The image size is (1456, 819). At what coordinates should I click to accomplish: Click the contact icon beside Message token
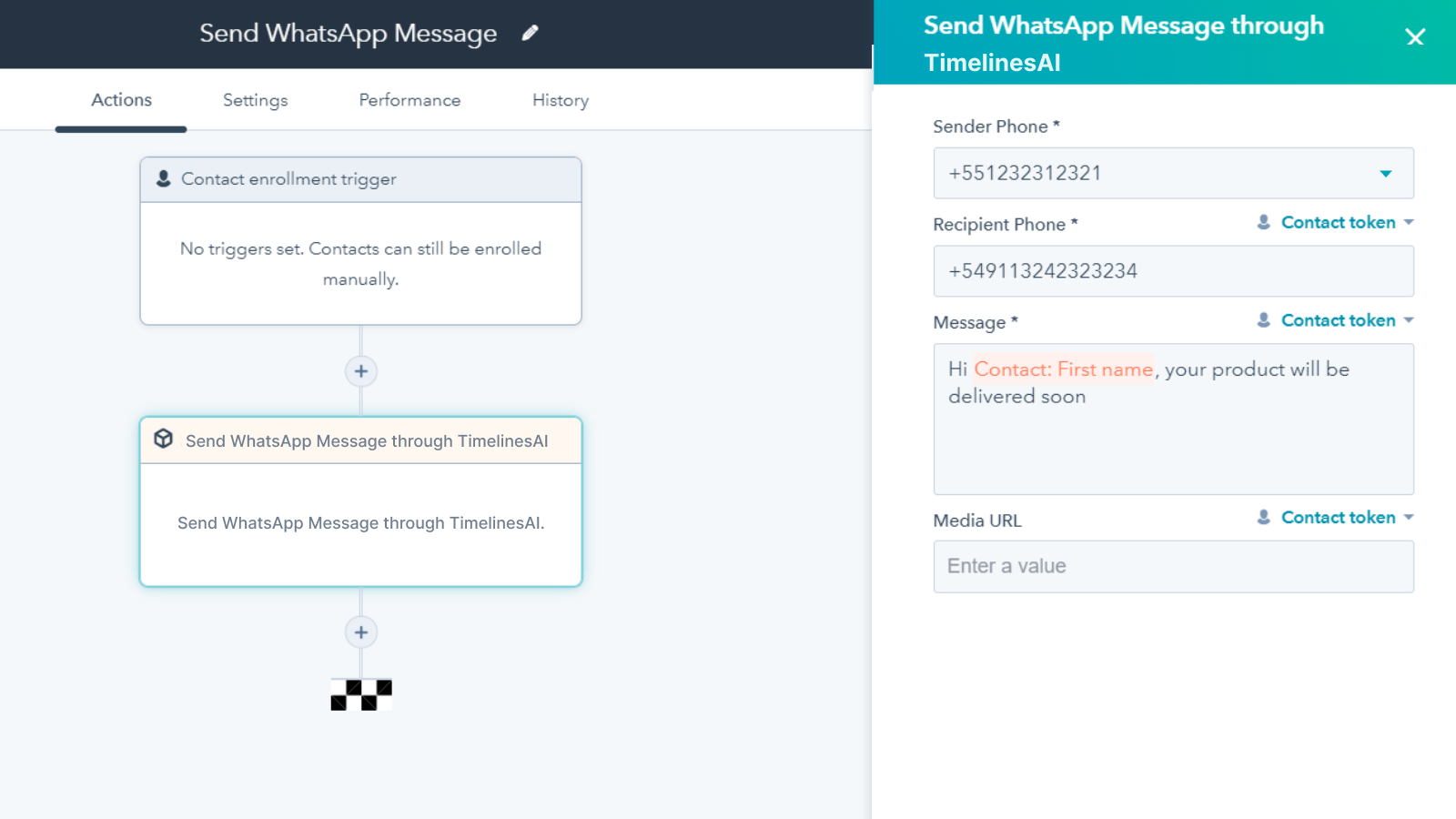1265,320
